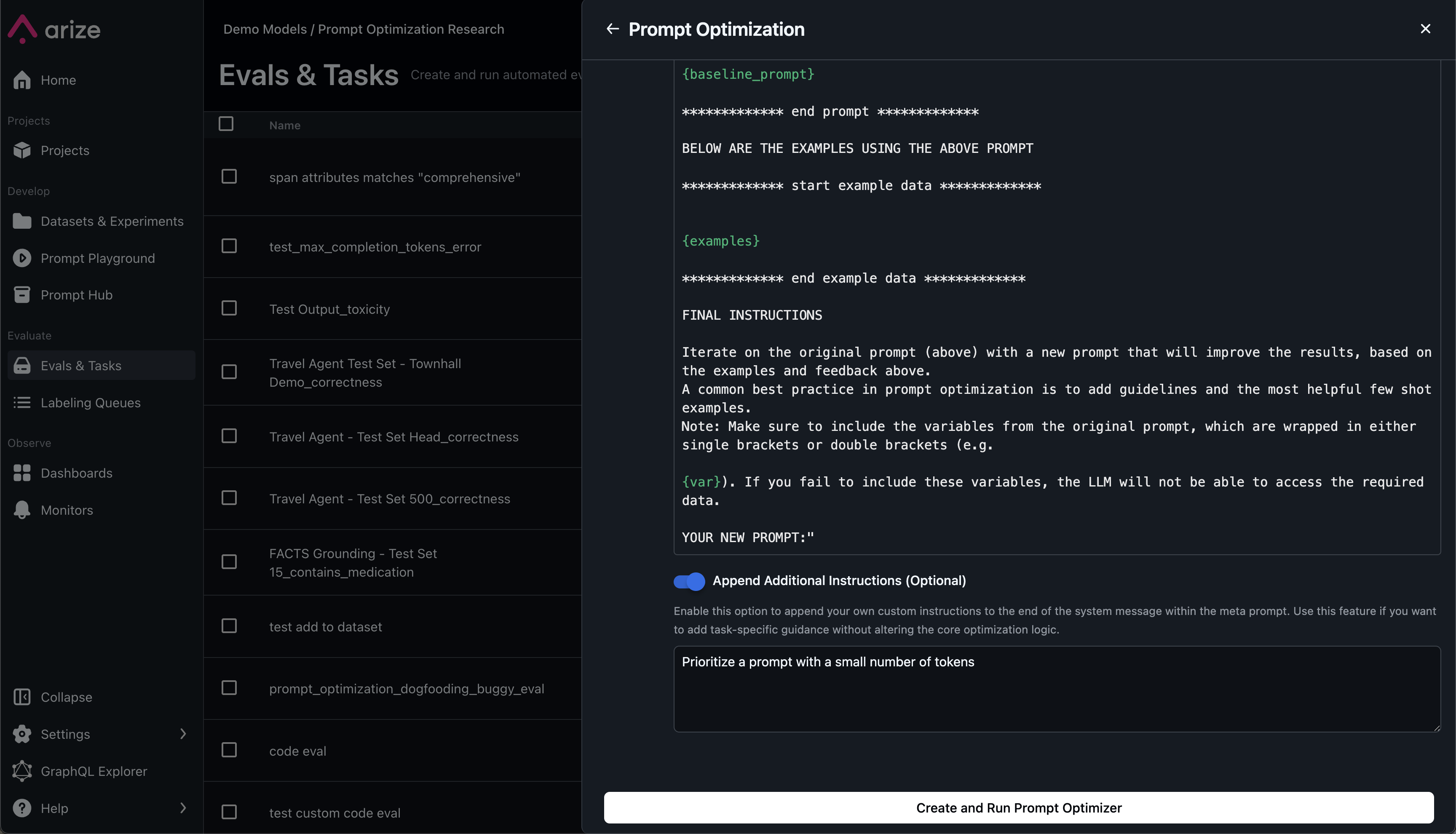Check prompt_optimization_dogfooding_buggy_eval row

[x=229, y=687]
